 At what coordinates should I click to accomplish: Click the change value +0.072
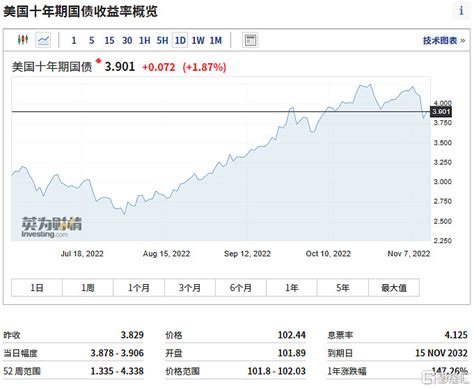(x=159, y=67)
